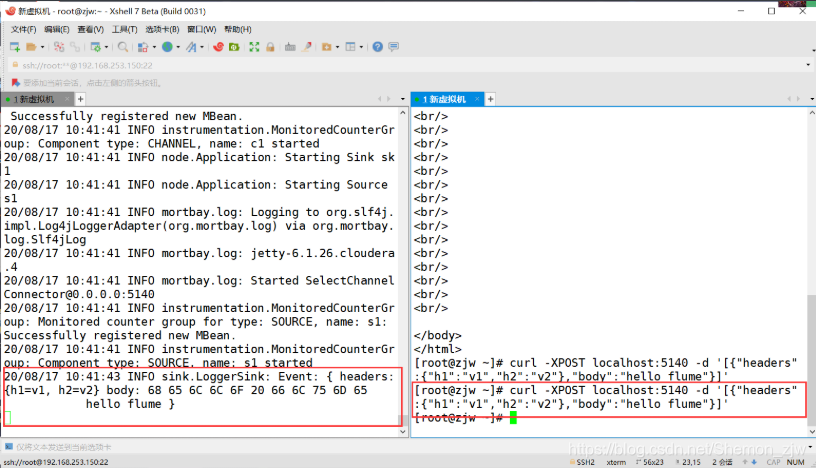The width and height of the screenshot is (816, 468).
Task: Click the compose bar send-text icon
Action: point(8,447)
